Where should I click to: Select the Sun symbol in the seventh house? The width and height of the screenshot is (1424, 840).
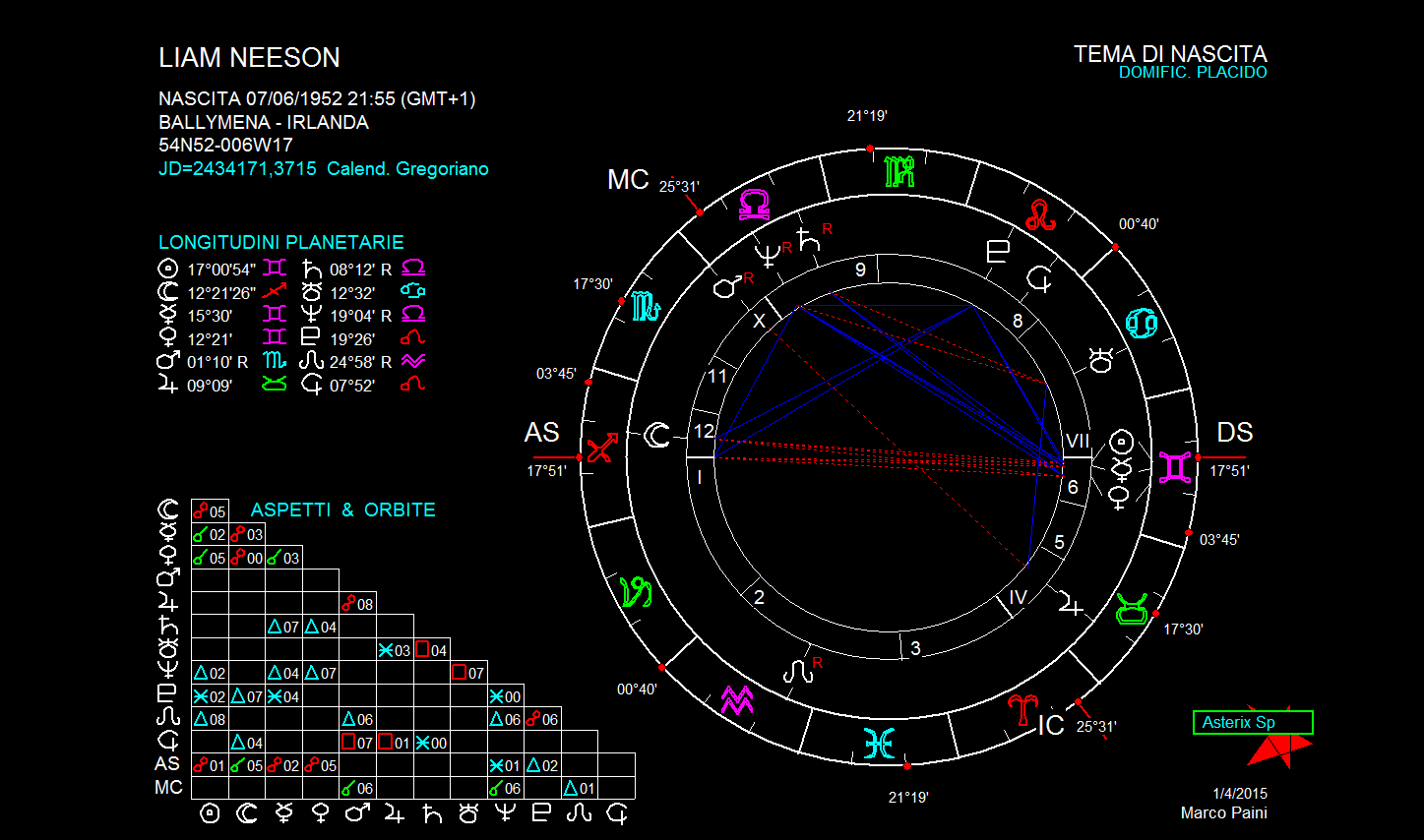pyautogui.click(x=1122, y=442)
